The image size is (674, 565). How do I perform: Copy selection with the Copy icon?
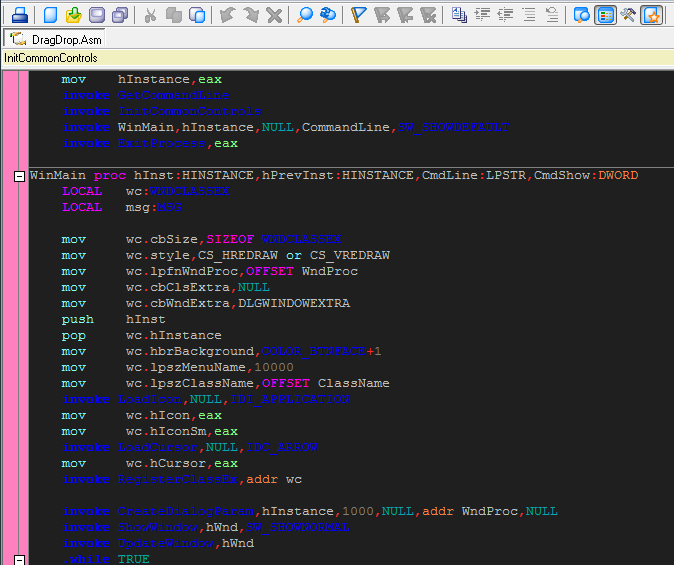(174, 15)
